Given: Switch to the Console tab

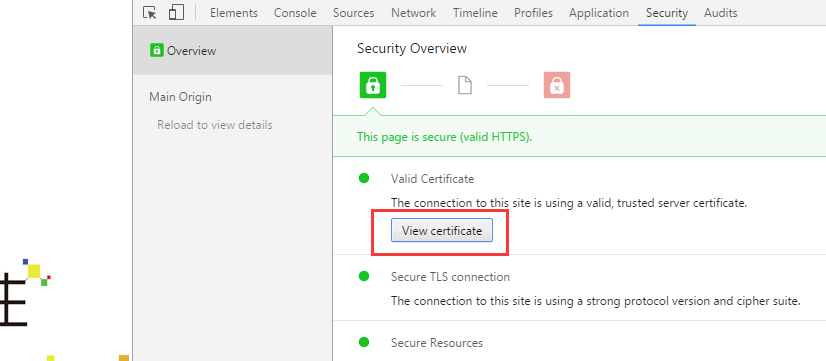Looking at the screenshot, I should tap(295, 13).
